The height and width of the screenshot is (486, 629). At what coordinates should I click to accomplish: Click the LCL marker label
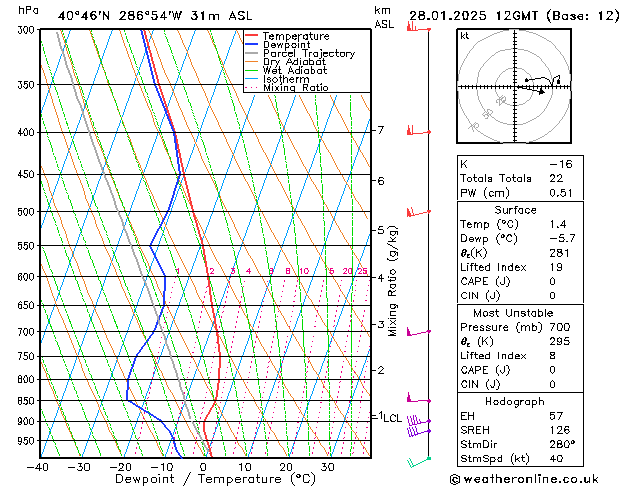pos(391,418)
